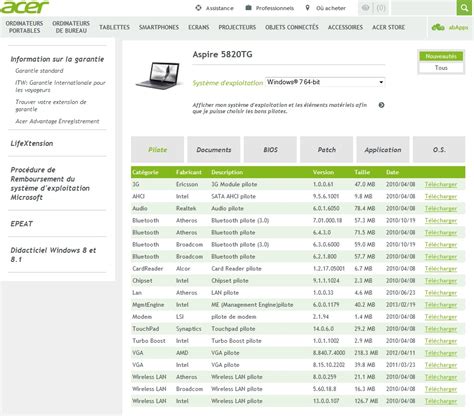The image size is (474, 416).
Task: Open Information sur la garantie
Action: point(57,59)
